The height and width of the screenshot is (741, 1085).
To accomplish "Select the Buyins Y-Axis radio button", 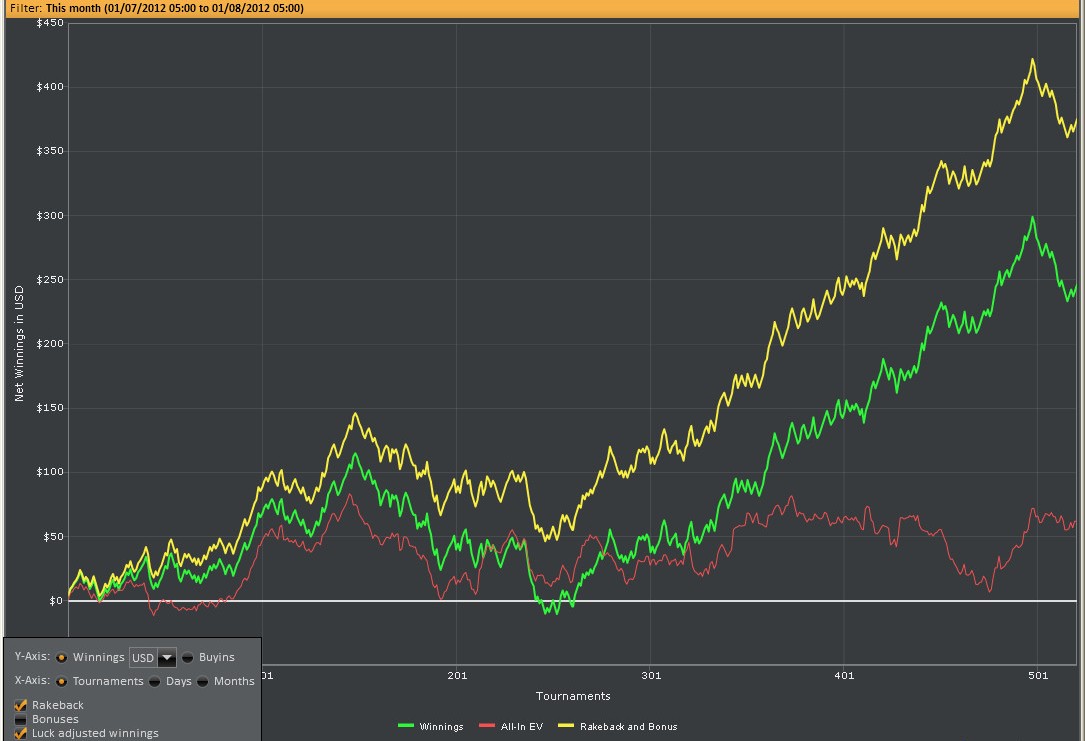I will point(188,657).
